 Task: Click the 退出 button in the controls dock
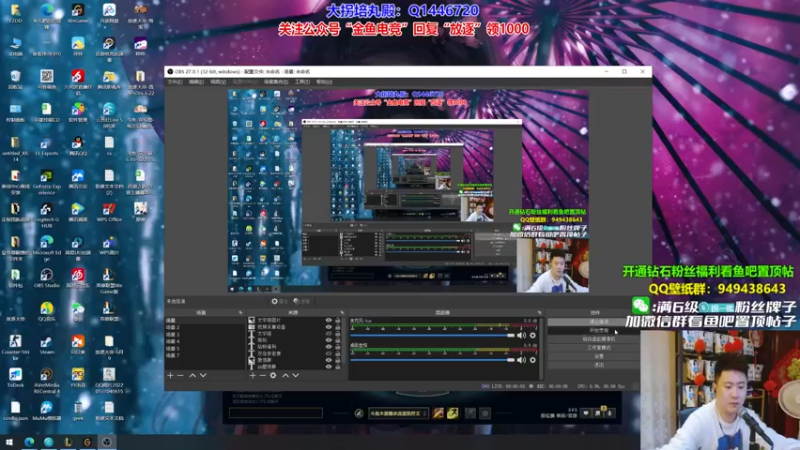(x=598, y=365)
